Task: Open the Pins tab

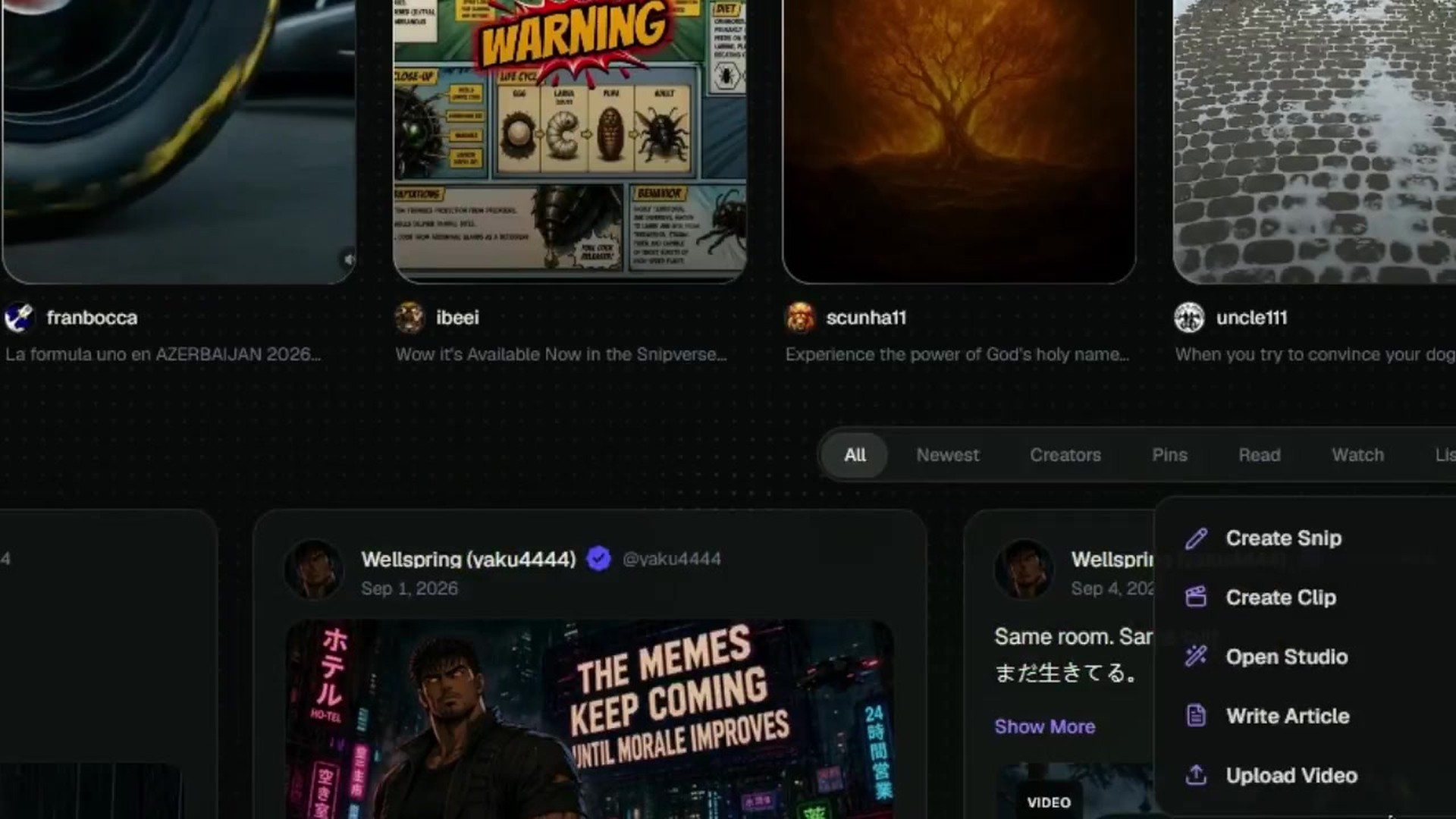Action: click(x=1169, y=455)
